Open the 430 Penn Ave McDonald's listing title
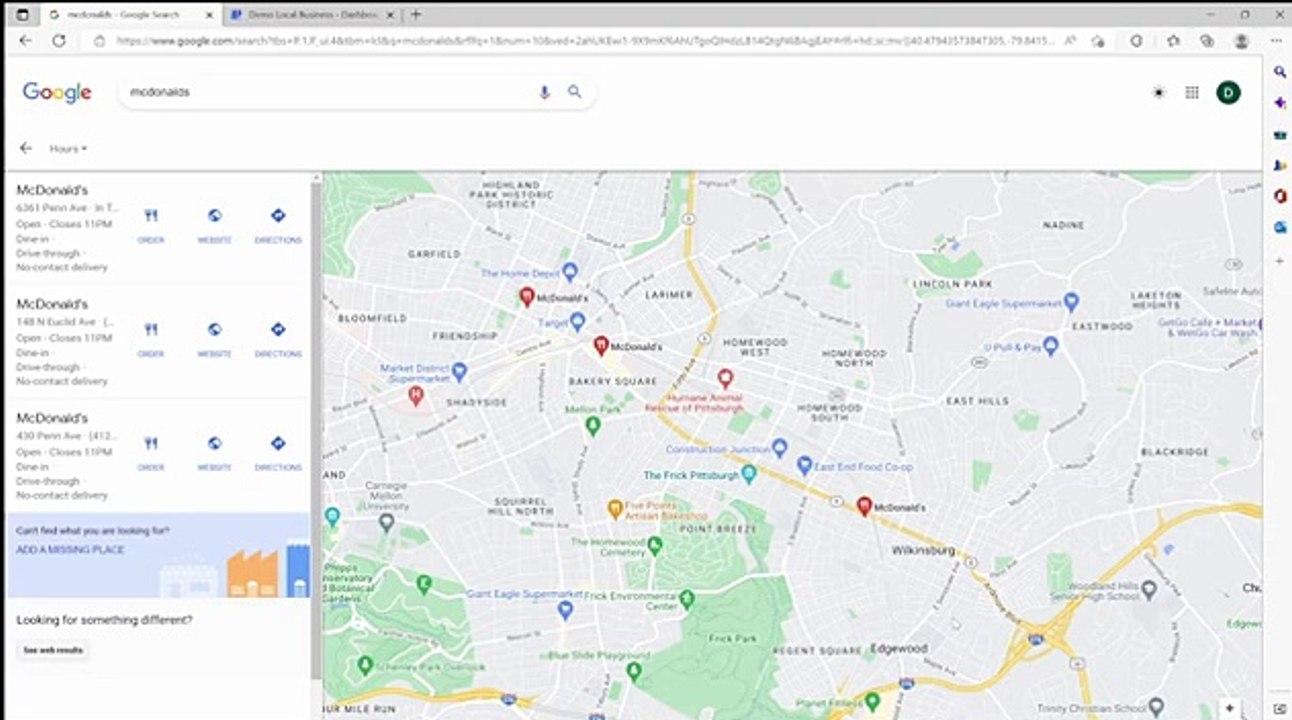Image resolution: width=1292 pixels, height=720 pixels. [x=52, y=418]
